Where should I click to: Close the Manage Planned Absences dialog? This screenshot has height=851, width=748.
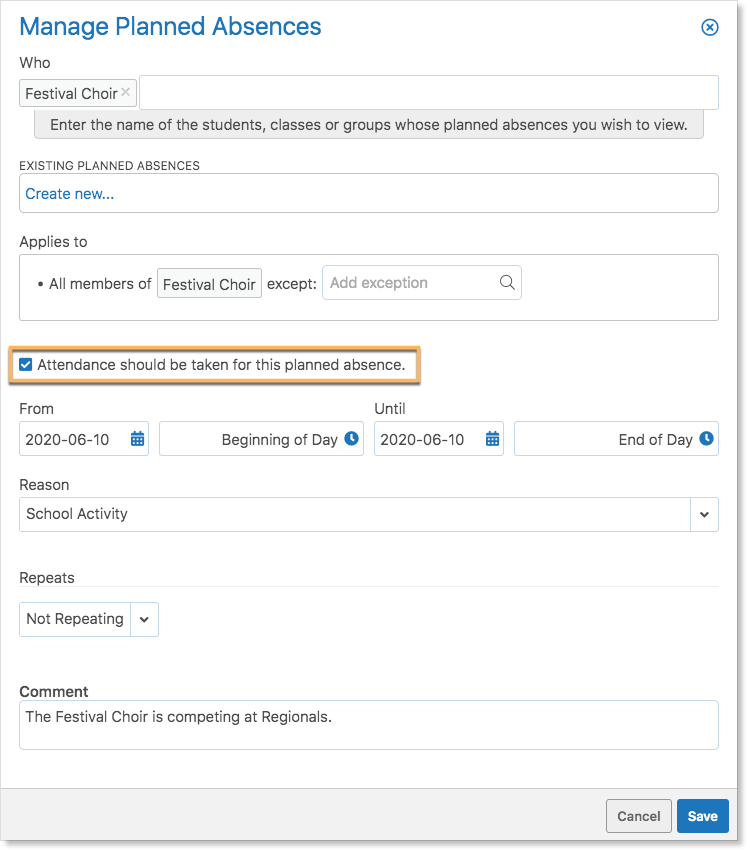coord(709,27)
